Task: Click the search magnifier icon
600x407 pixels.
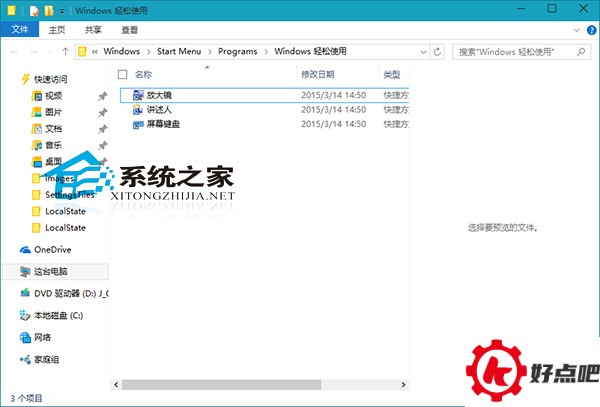Action: 581,51
